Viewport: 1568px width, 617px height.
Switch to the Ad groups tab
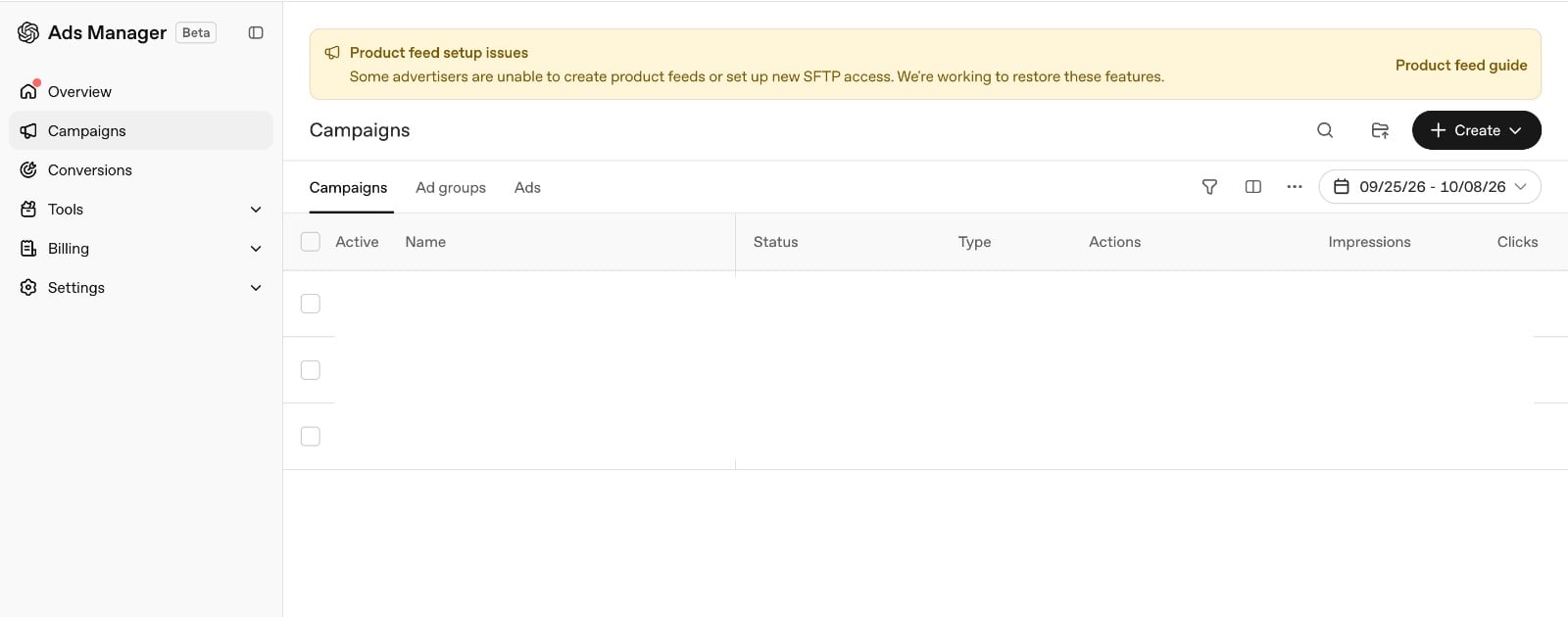(x=451, y=187)
